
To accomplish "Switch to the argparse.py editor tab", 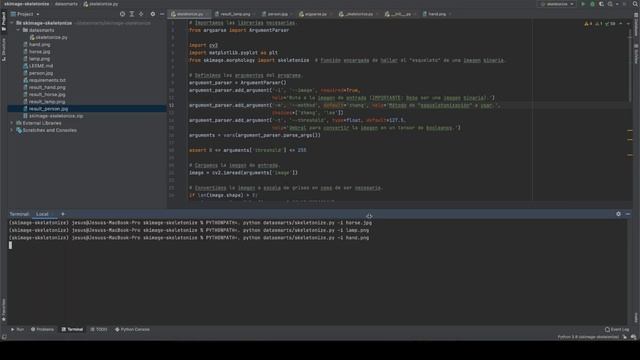I will point(315,14).
